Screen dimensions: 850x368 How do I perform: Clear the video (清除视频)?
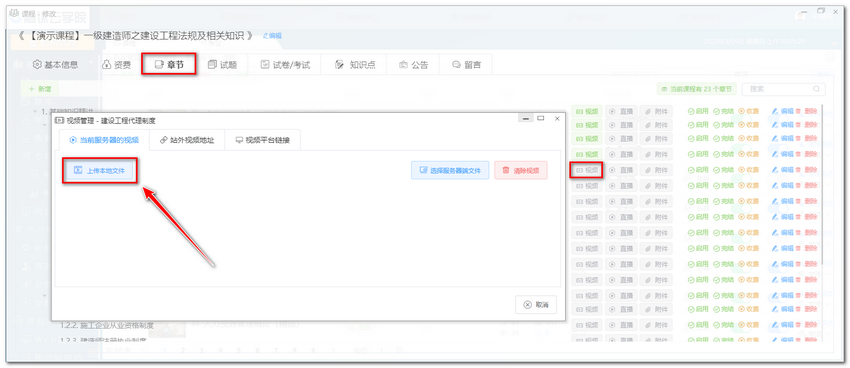point(521,170)
